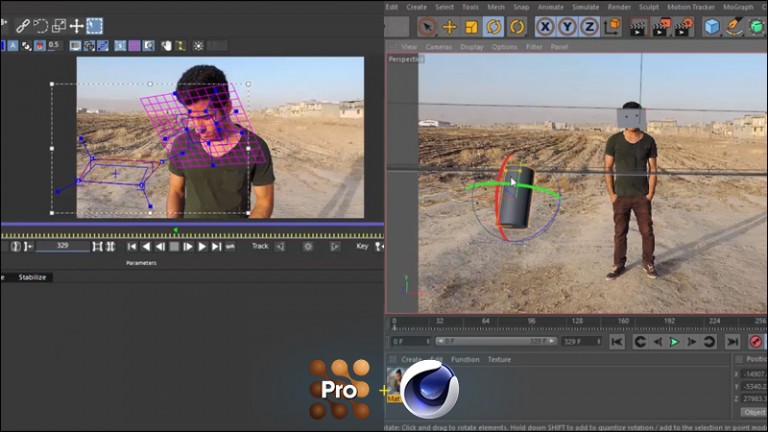Click the Cinema 4D timeline range slider bar

coord(496,341)
